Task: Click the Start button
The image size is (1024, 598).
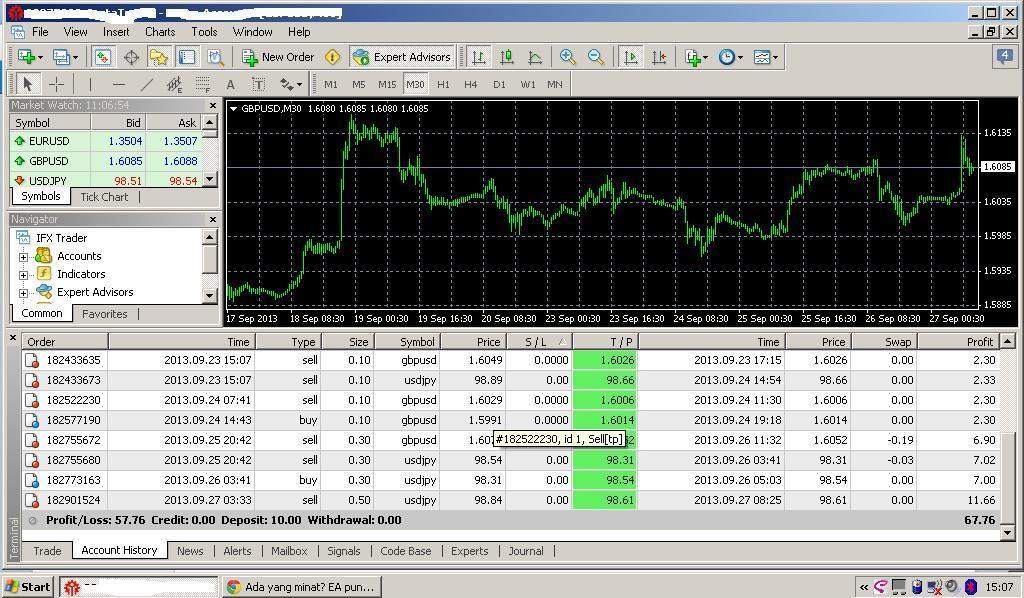Action: (x=27, y=586)
